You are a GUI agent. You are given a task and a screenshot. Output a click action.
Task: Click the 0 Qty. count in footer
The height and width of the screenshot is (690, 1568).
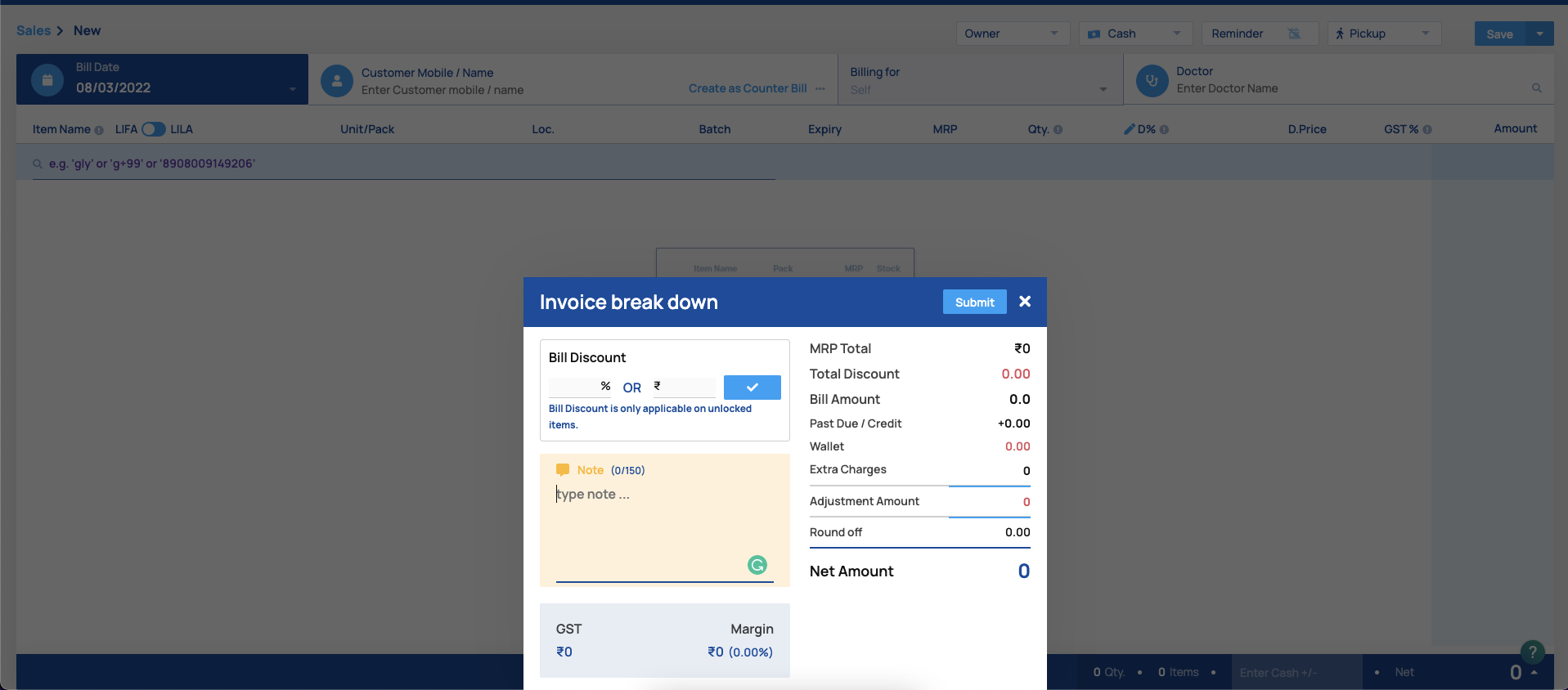pos(1109,672)
